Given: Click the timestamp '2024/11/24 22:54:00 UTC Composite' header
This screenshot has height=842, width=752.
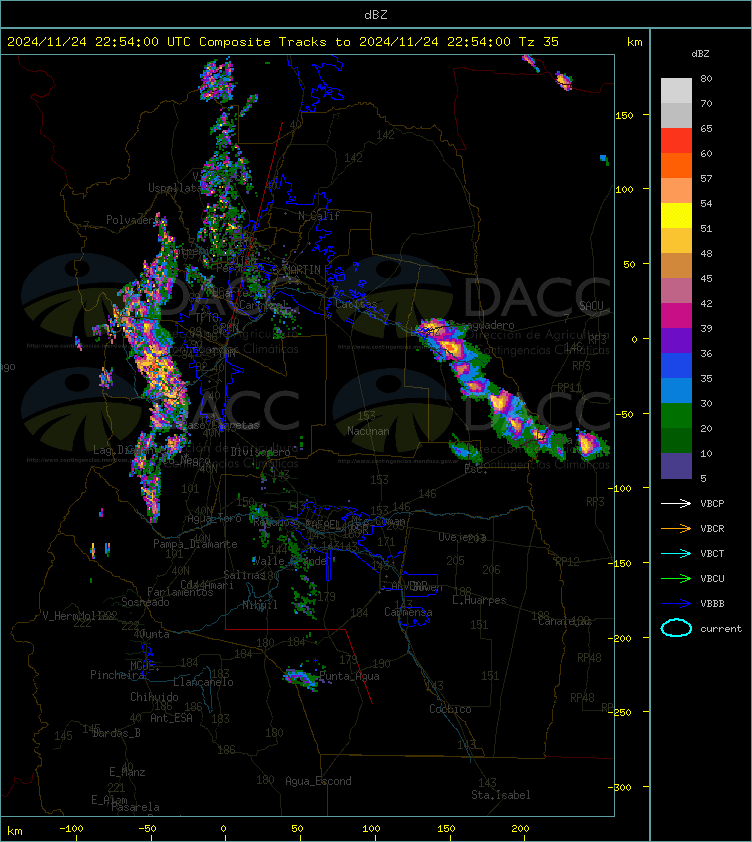Looking at the screenshot, I should 139,42.
